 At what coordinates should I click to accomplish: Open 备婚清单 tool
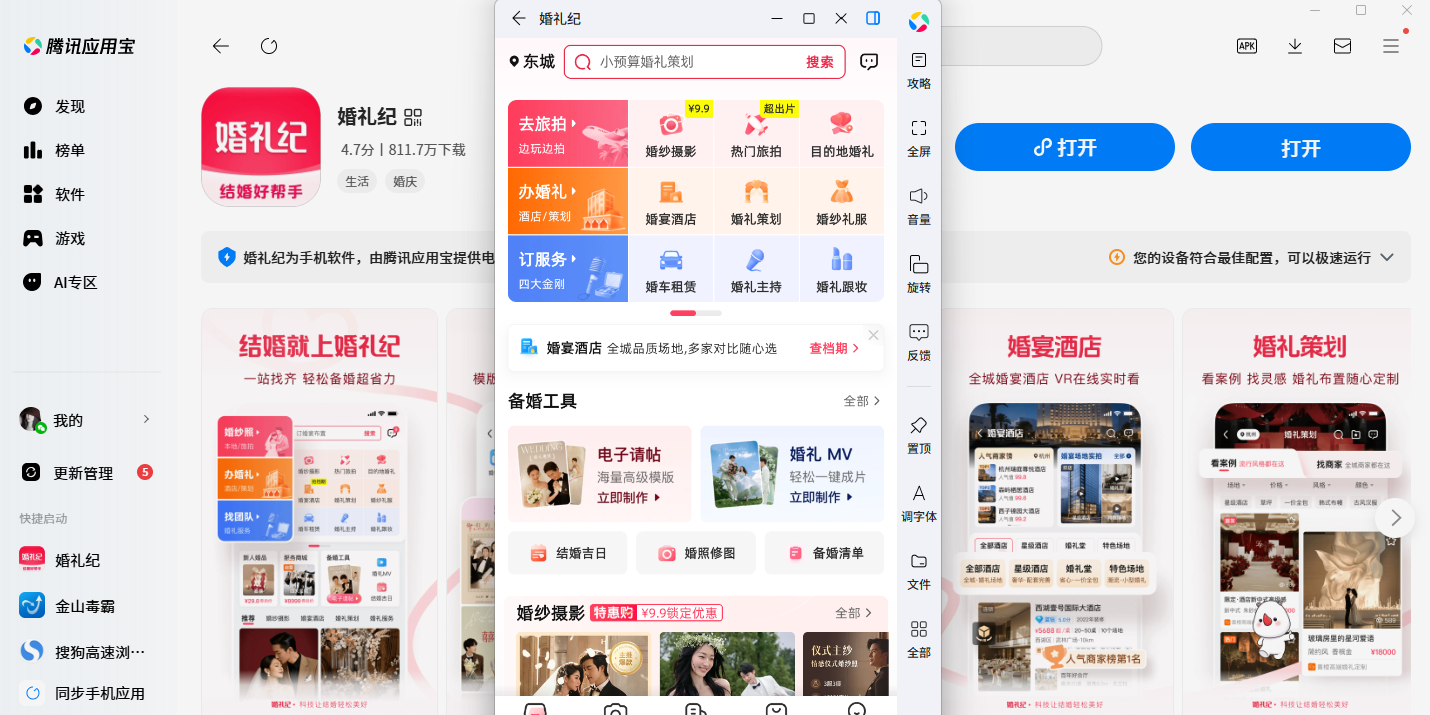pos(824,553)
